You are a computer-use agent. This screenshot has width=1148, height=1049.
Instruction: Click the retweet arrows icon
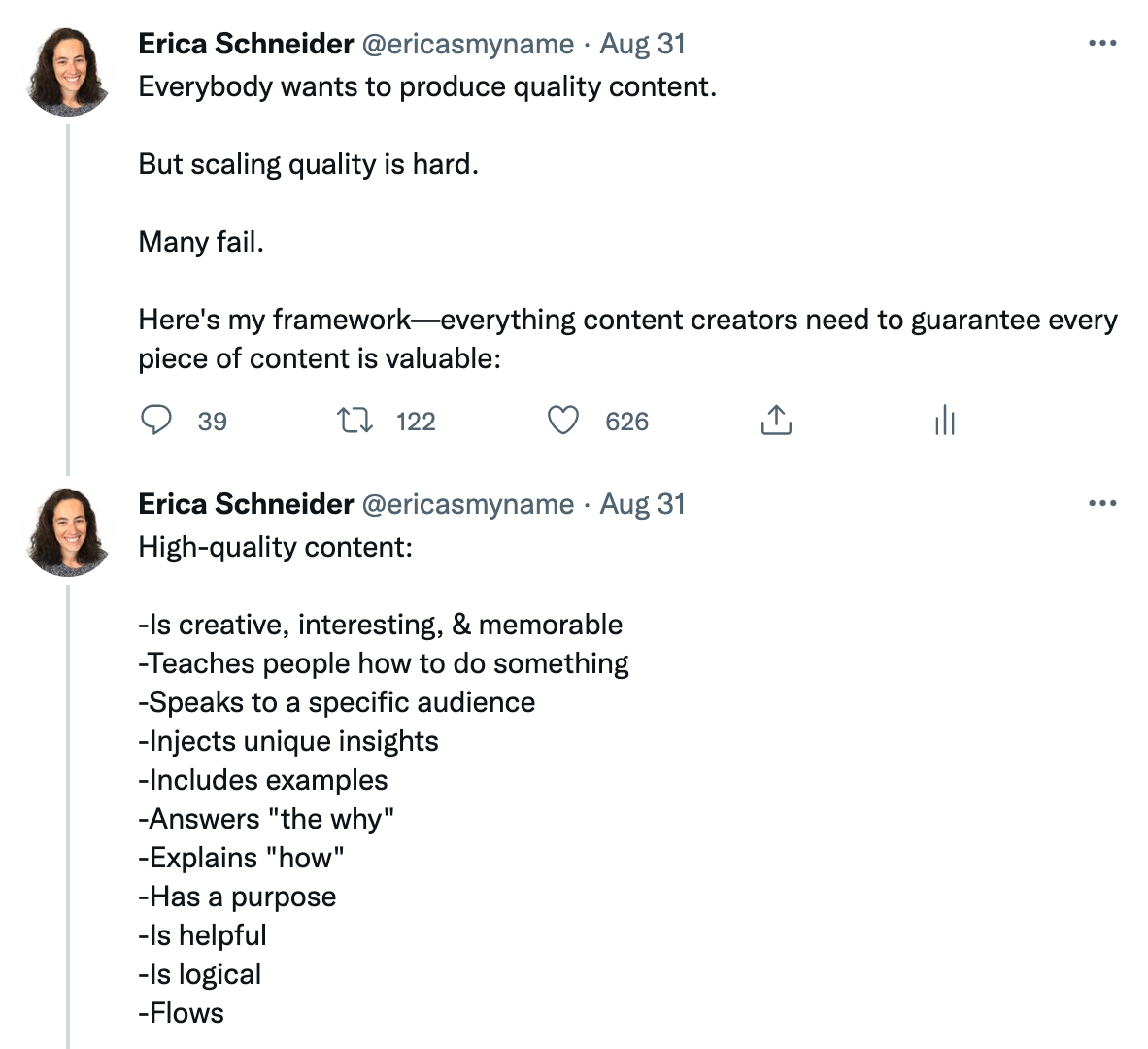(x=355, y=421)
